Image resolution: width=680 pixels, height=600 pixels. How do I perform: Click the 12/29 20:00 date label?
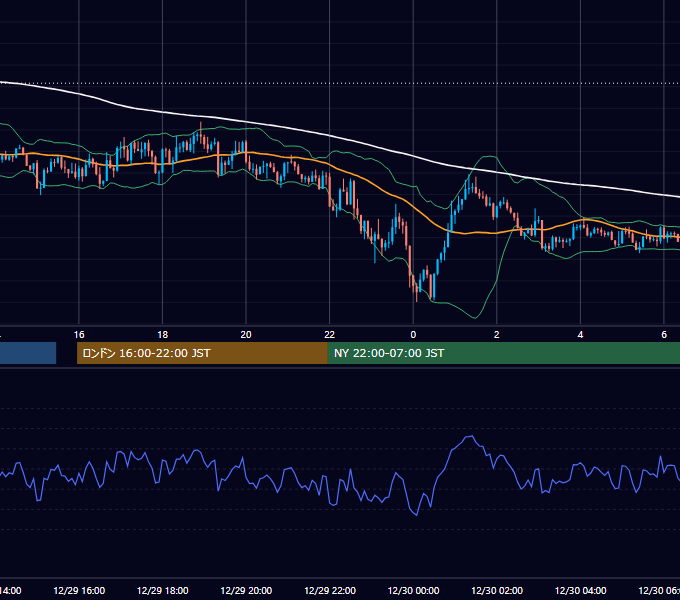246,590
